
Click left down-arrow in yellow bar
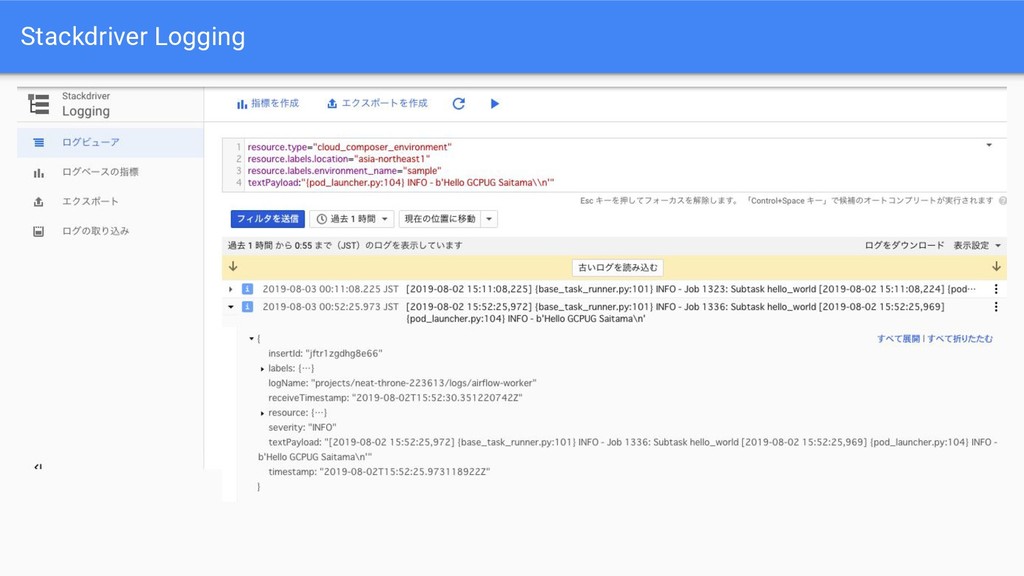pos(233,266)
